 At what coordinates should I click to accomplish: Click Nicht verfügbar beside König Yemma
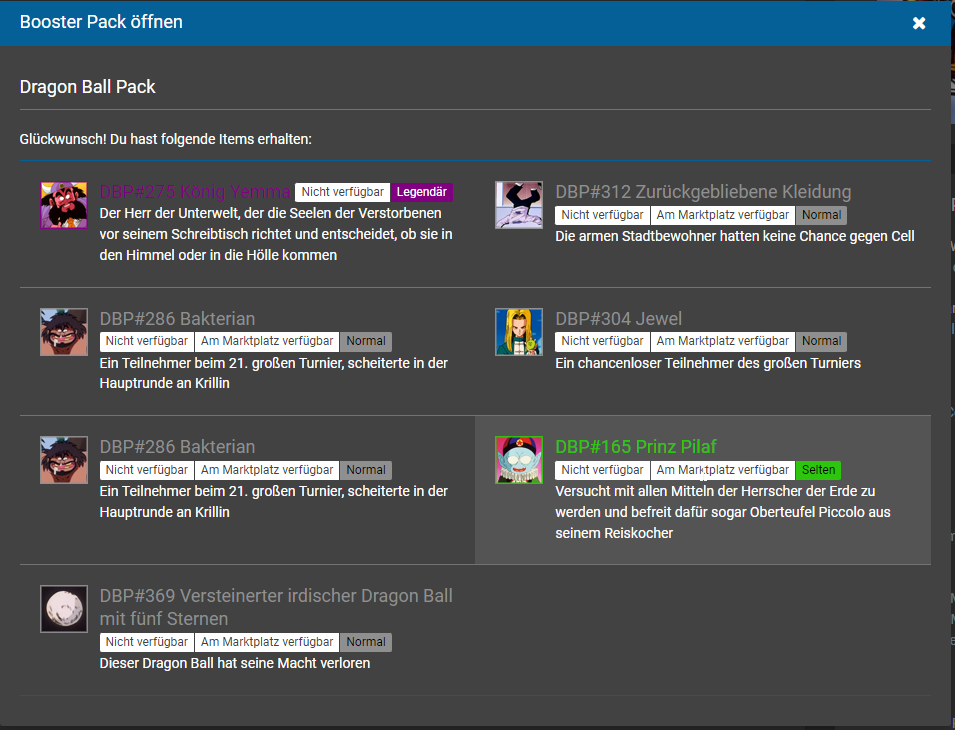(x=342, y=192)
